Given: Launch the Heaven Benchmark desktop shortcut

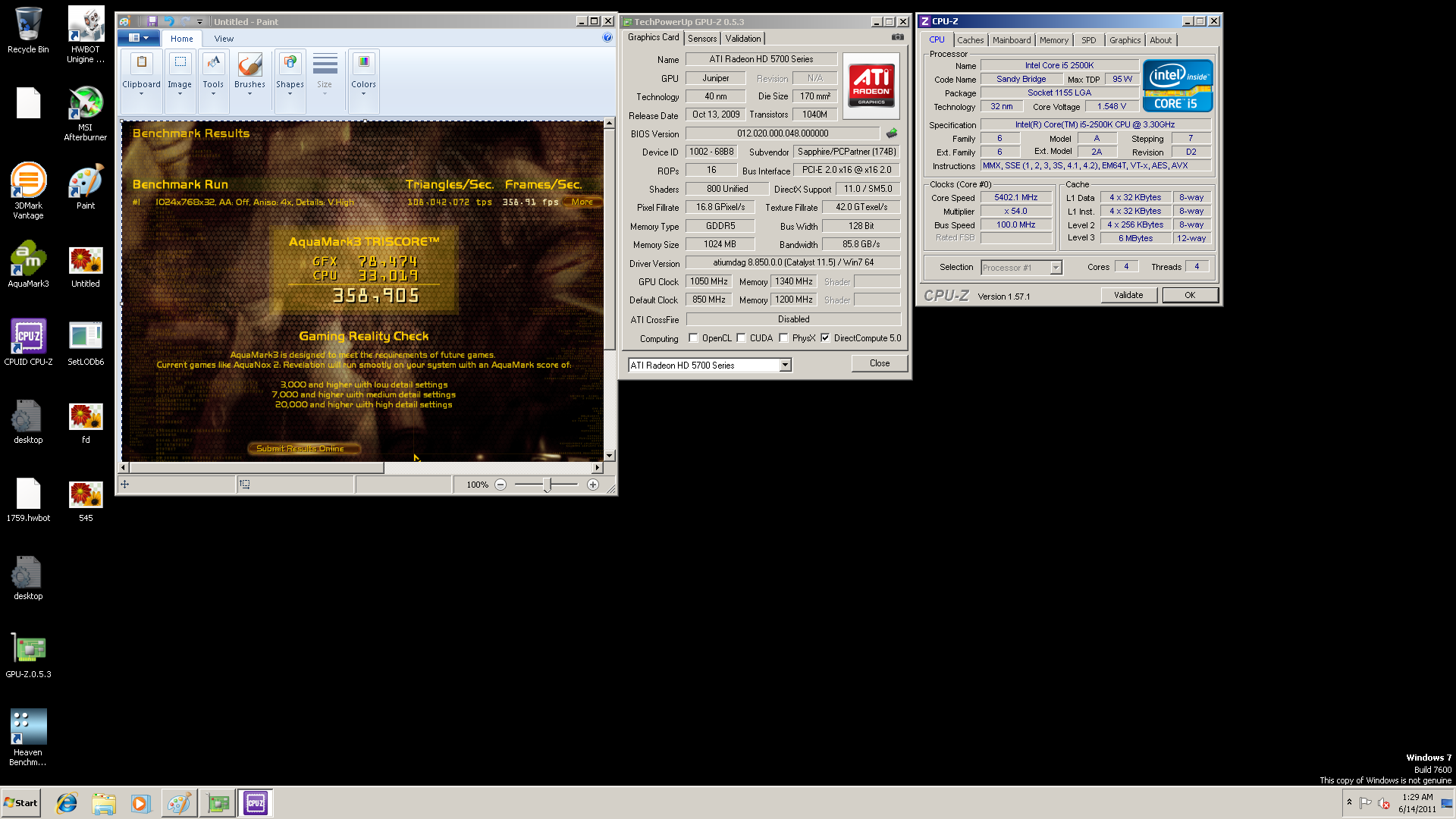Looking at the screenshot, I should click(x=28, y=737).
